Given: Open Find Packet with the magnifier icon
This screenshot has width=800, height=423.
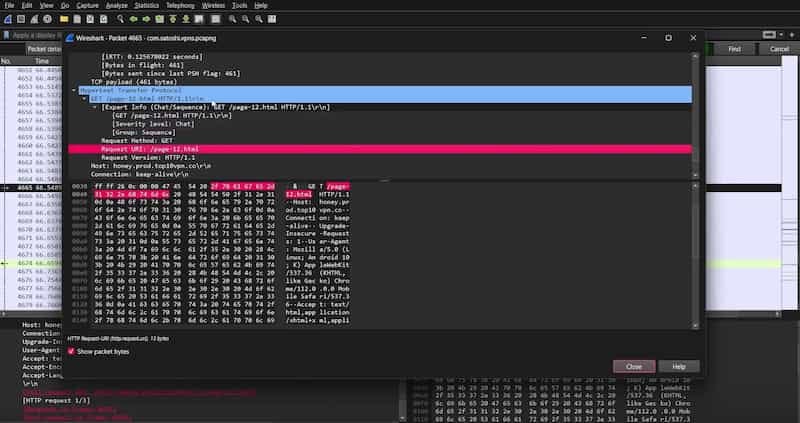Looking at the screenshot, I should pos(120,19).
